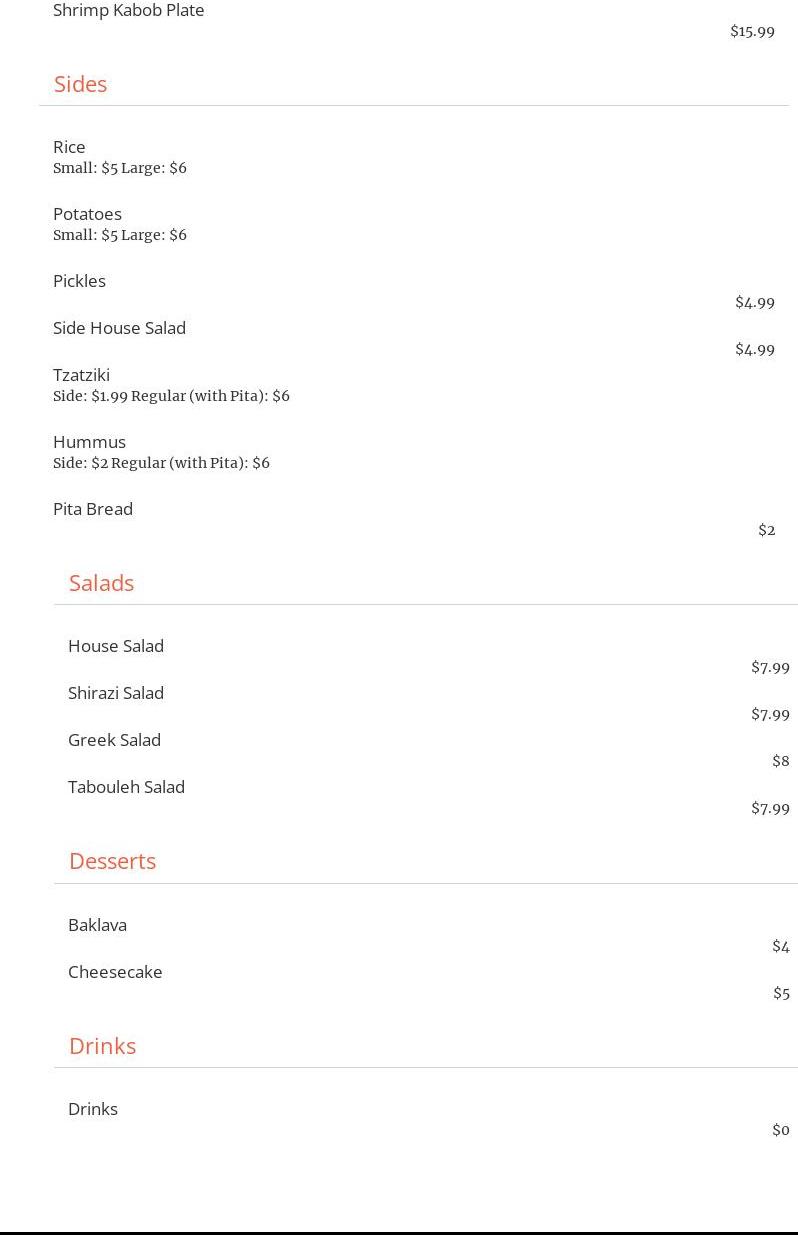Click the orange Drinks section heading
The width and height of the screenshot is (798, 1235).
click(102, 1046)
